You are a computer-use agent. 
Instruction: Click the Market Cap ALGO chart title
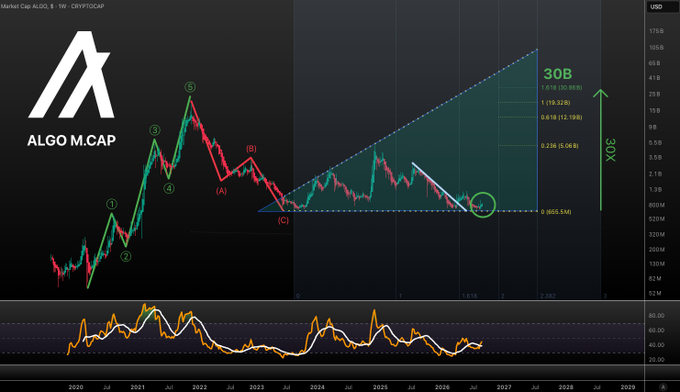click(x=52, y=6)
